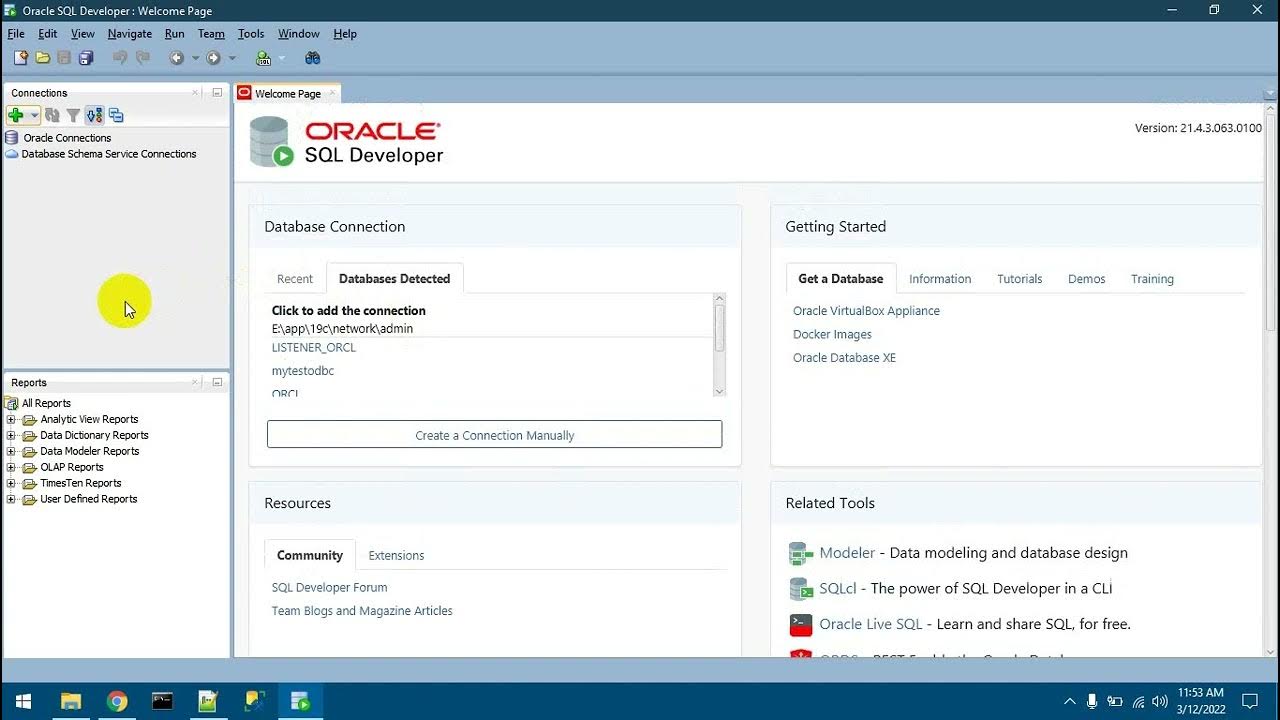1280x720 pixels.
Task: Open the Forward button history dropdown
Action: click(232, 58)
